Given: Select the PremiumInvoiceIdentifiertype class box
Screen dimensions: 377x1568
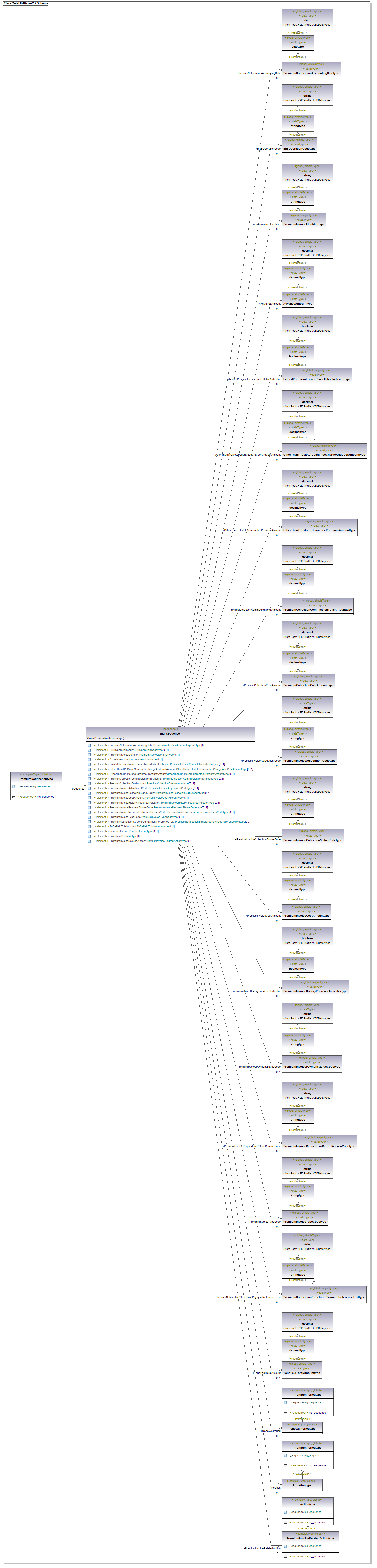Looking at the screenshot, I should [x=304, y=224].
